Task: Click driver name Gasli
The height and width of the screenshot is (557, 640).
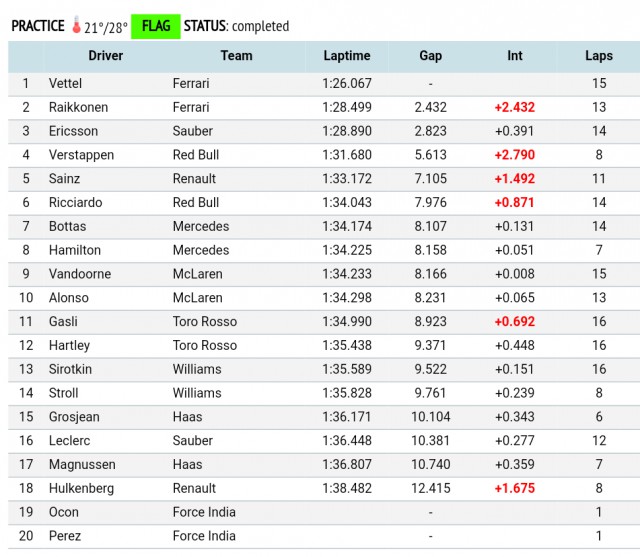Action: pos(63,322)
